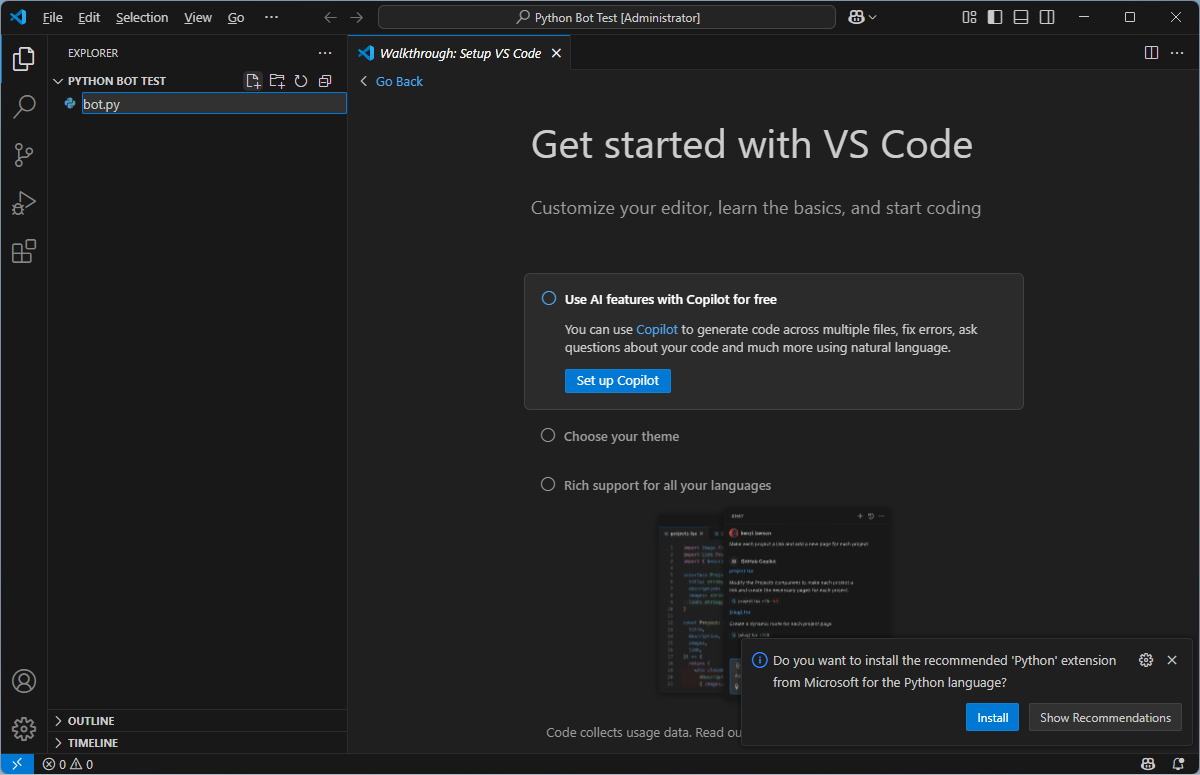Click the 'Choose your theme' step title
Screen dimensions: 1200x775
point(621,436)
